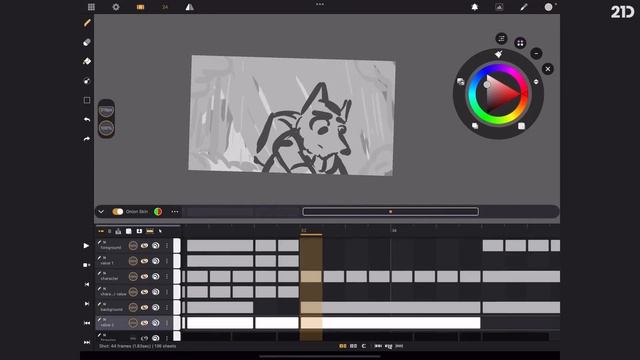Click the swap colors icon on wheel

coord(461,82)
